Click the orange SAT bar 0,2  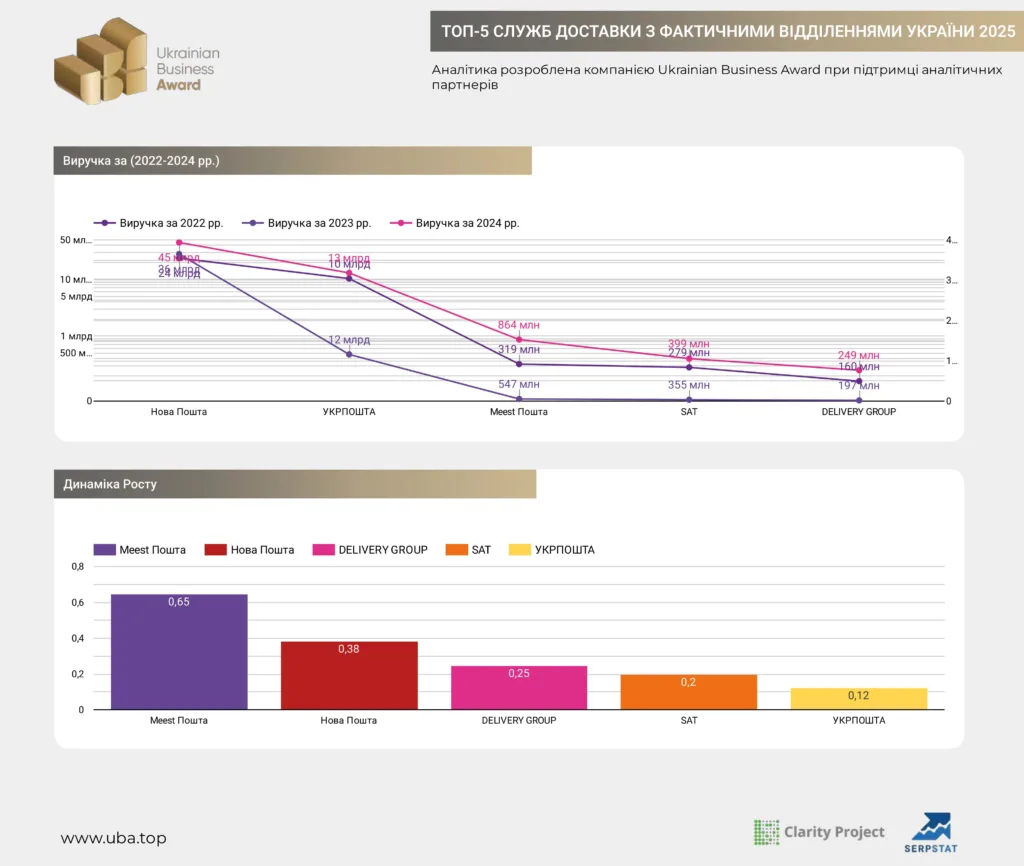[689, 692]
